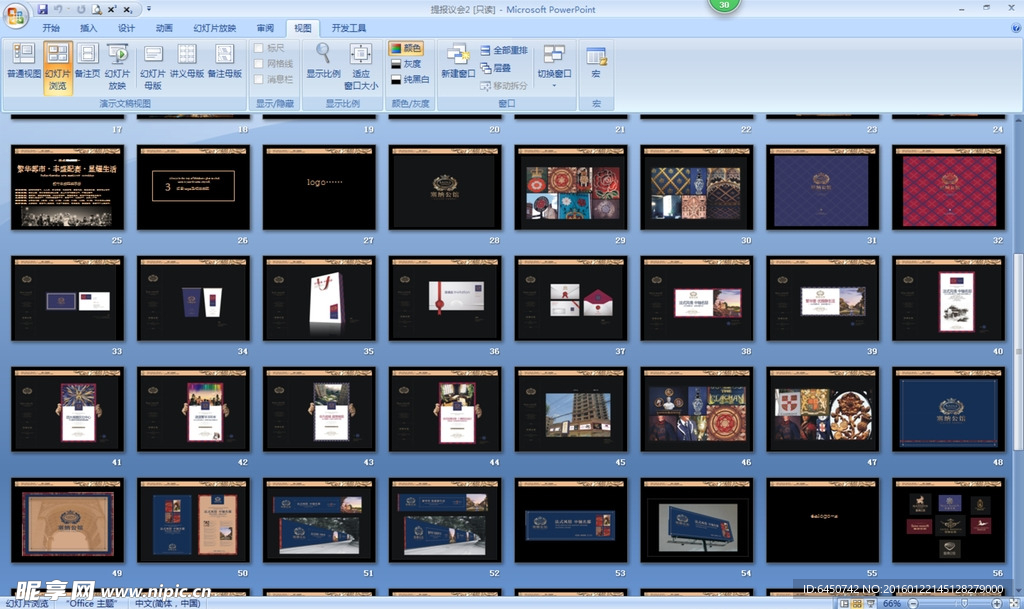This screenshot has height=609, width=1024.
Task: Open the Design (设计) tab
Action: click(126, 28)
